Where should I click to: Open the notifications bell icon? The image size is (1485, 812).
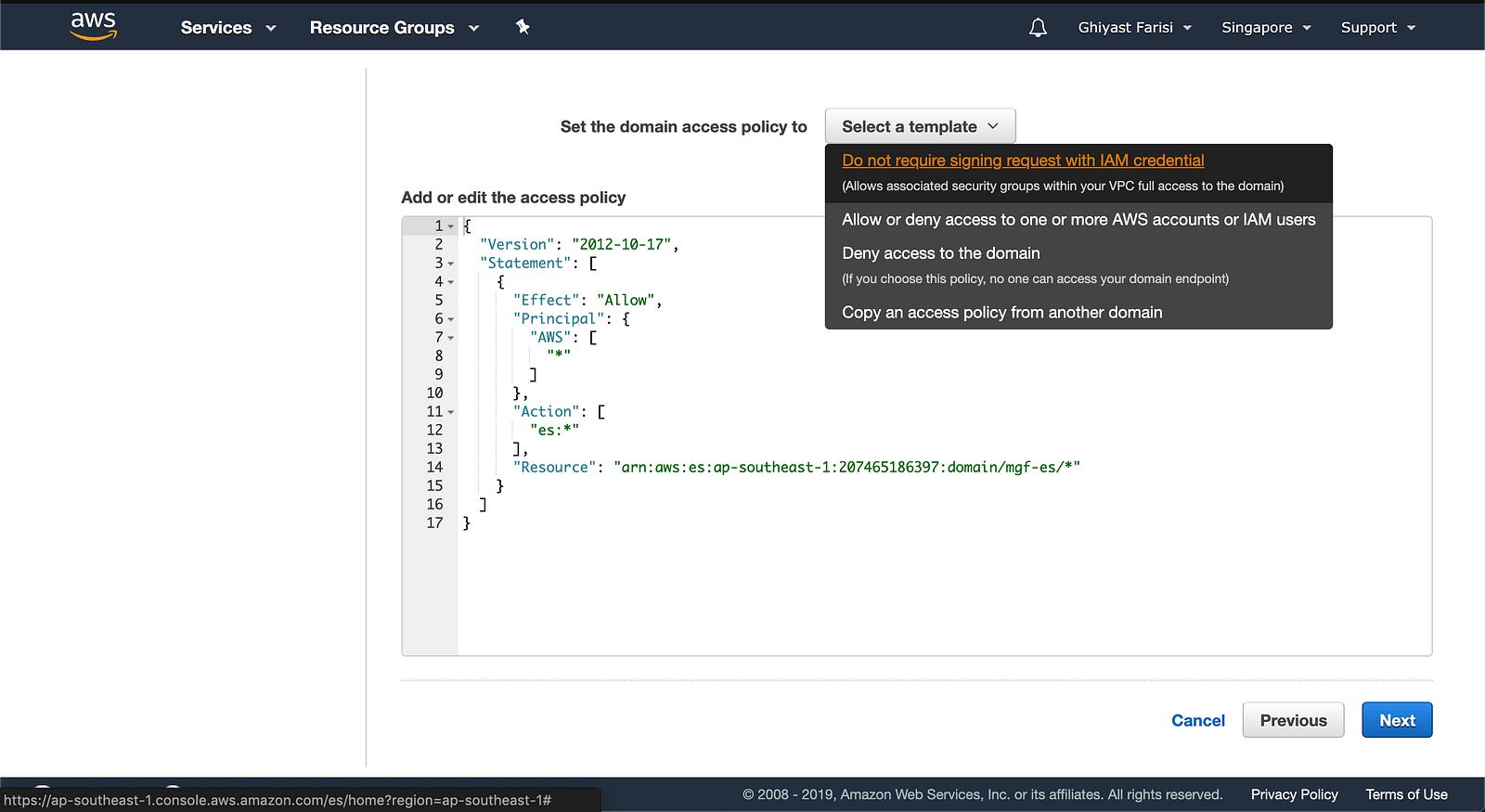(x=1038, y=28)
